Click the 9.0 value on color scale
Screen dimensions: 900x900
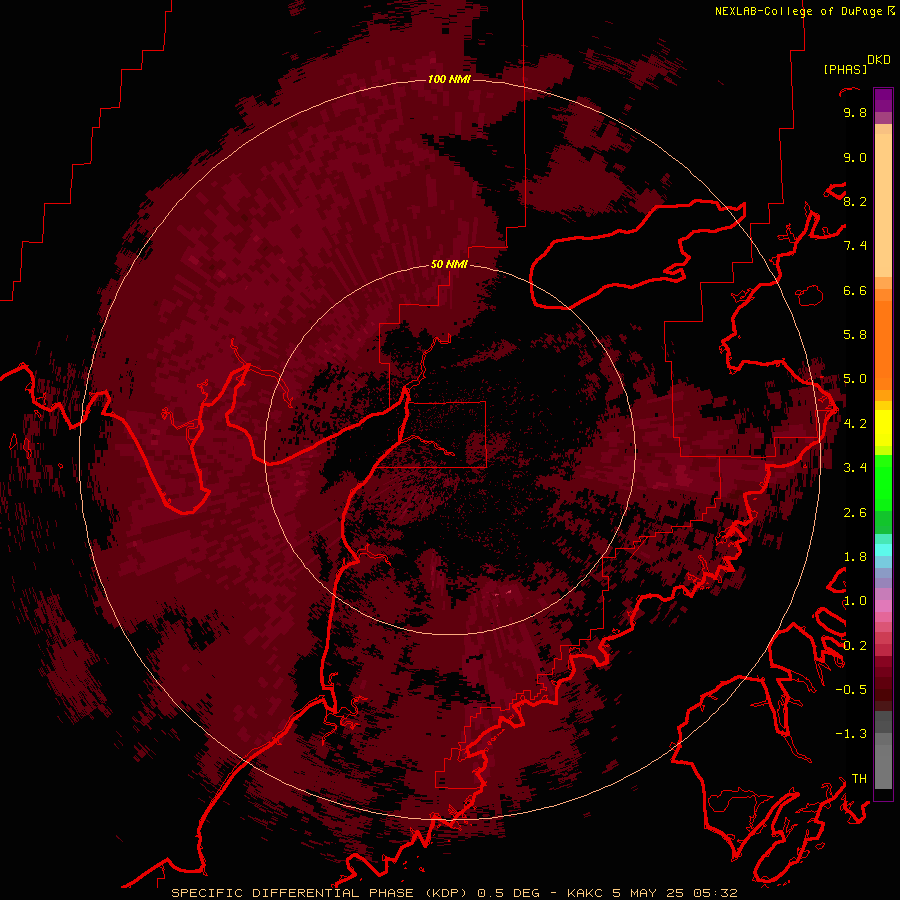pos(855,157)
